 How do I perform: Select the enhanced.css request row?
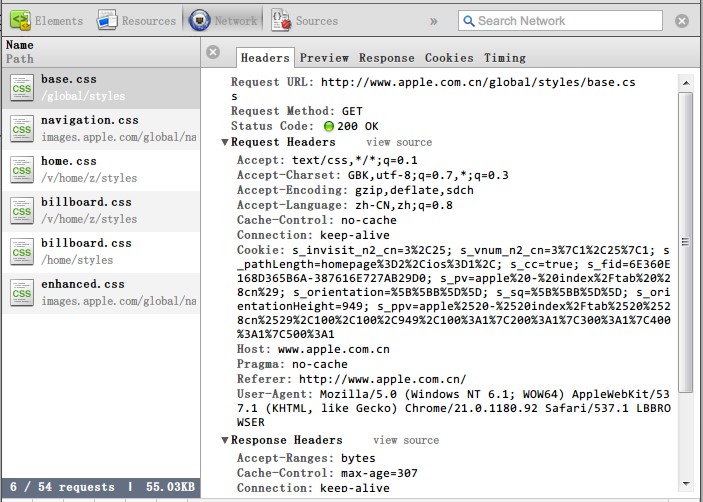[x=101, y=293]
